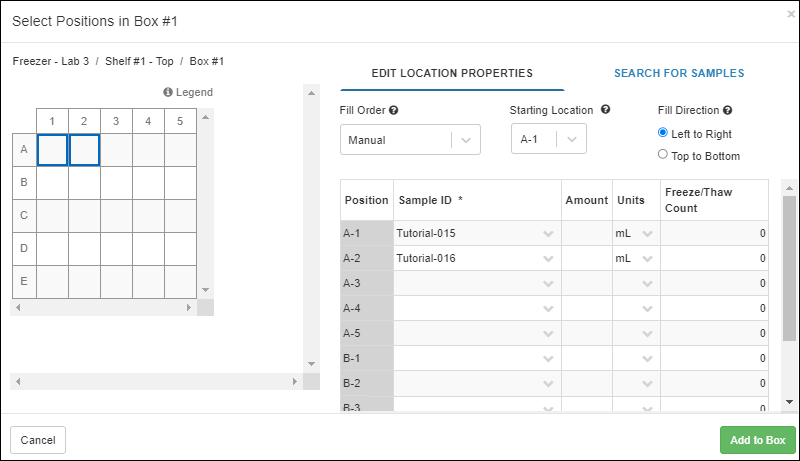800x461 pixels.
Task: Close the Select Positions dialog
Action: 791,14
